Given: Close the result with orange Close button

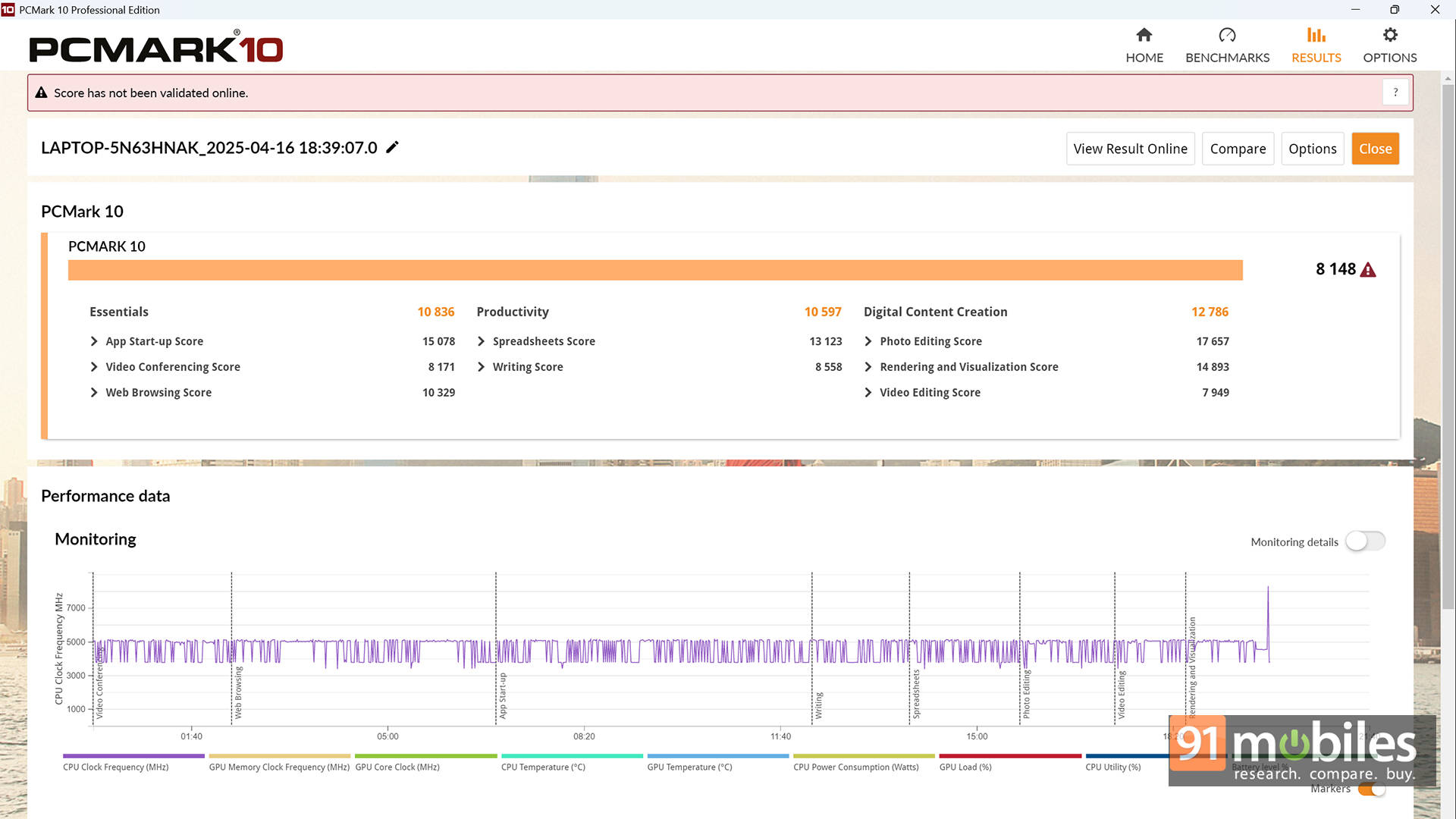Looking at the screenshot, I should tap(1375, 149).
